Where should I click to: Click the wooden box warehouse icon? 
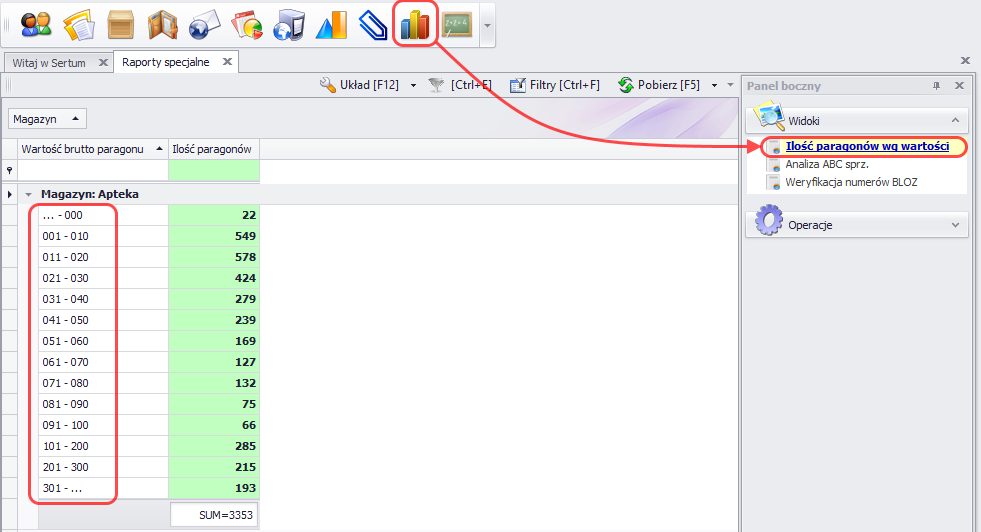tap(121, 23)
